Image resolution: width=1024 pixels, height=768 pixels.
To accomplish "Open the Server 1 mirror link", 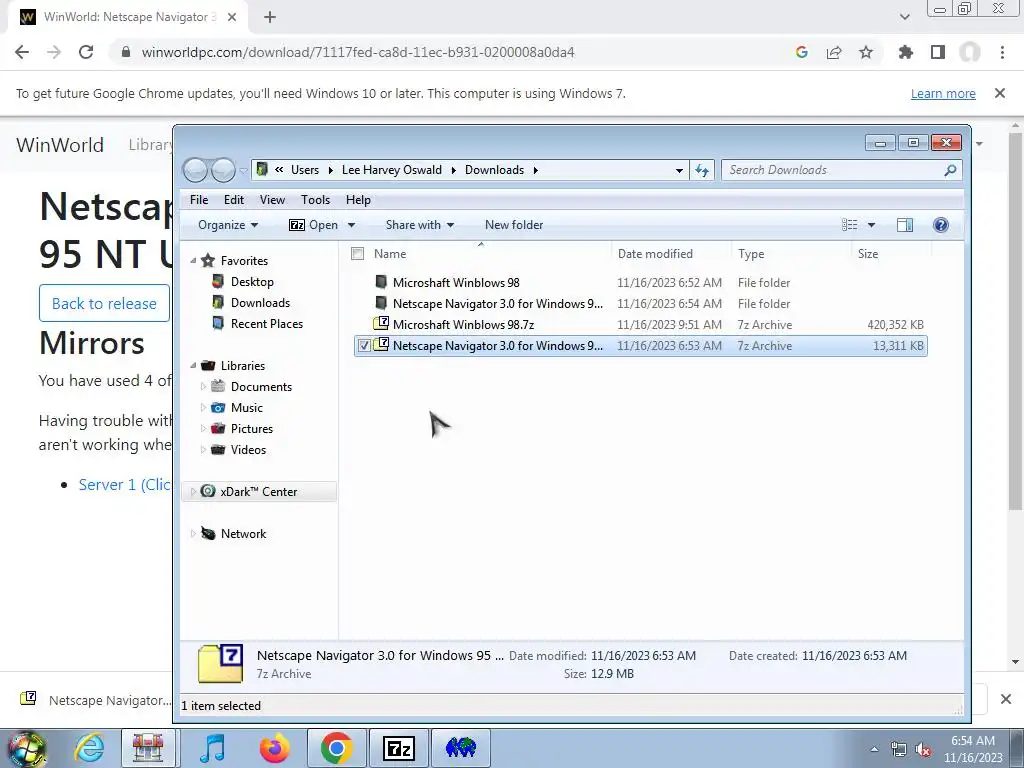I will pos(124,485).
